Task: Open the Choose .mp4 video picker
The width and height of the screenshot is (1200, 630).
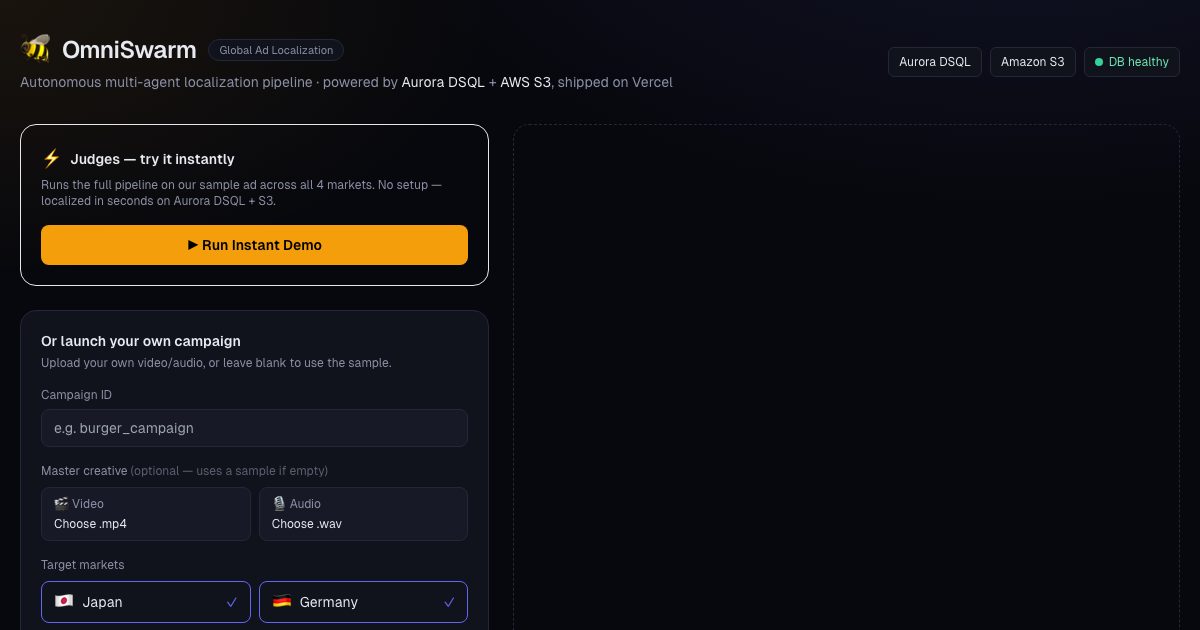Action: point(146,514)
